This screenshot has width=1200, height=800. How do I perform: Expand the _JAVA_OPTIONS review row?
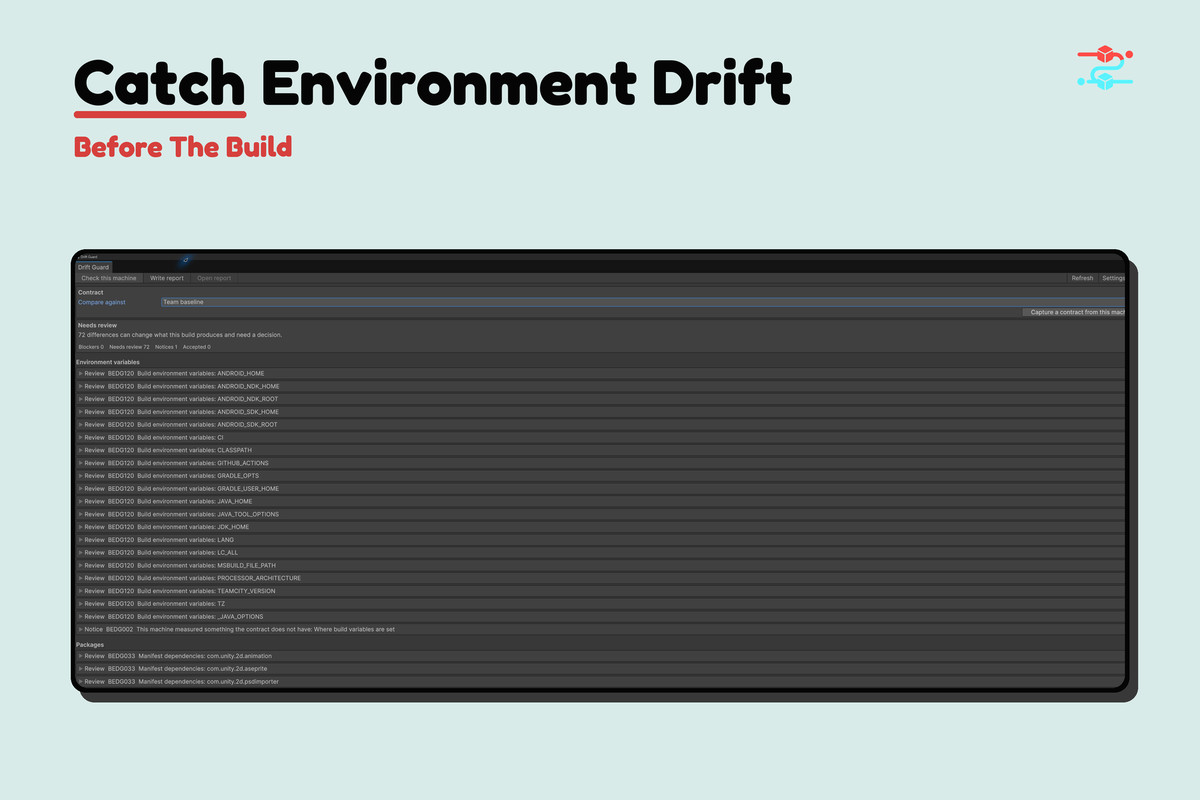click(x=601, y=616)
